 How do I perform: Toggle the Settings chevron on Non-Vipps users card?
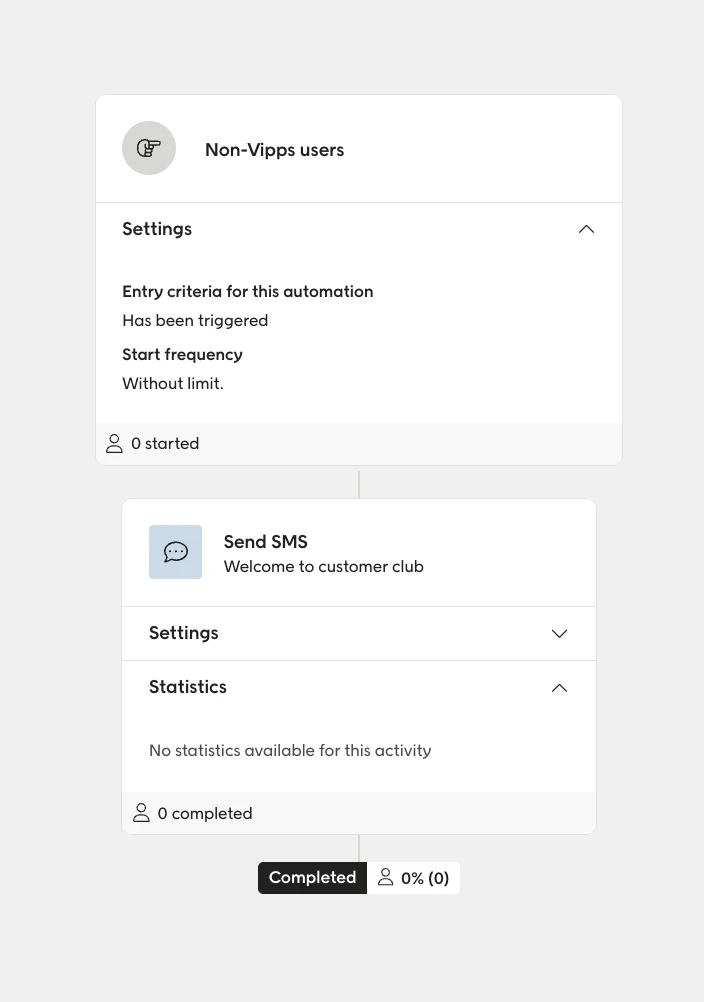point(586,229)
